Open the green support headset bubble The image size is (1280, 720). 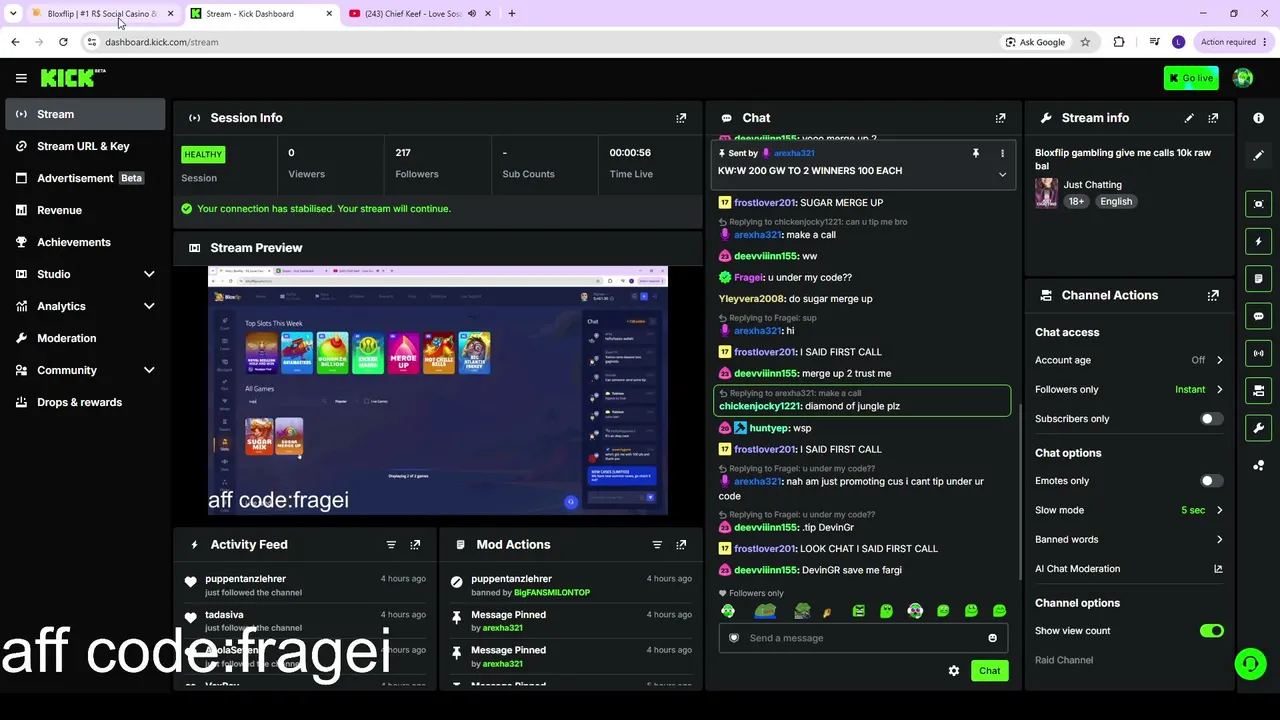1249,663
